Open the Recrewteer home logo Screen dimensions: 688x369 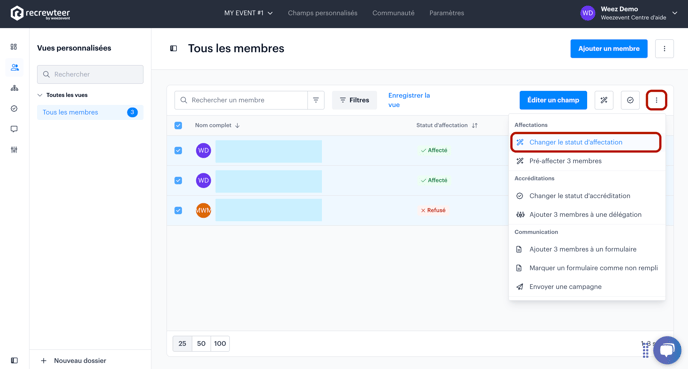[x=40, y=13]
